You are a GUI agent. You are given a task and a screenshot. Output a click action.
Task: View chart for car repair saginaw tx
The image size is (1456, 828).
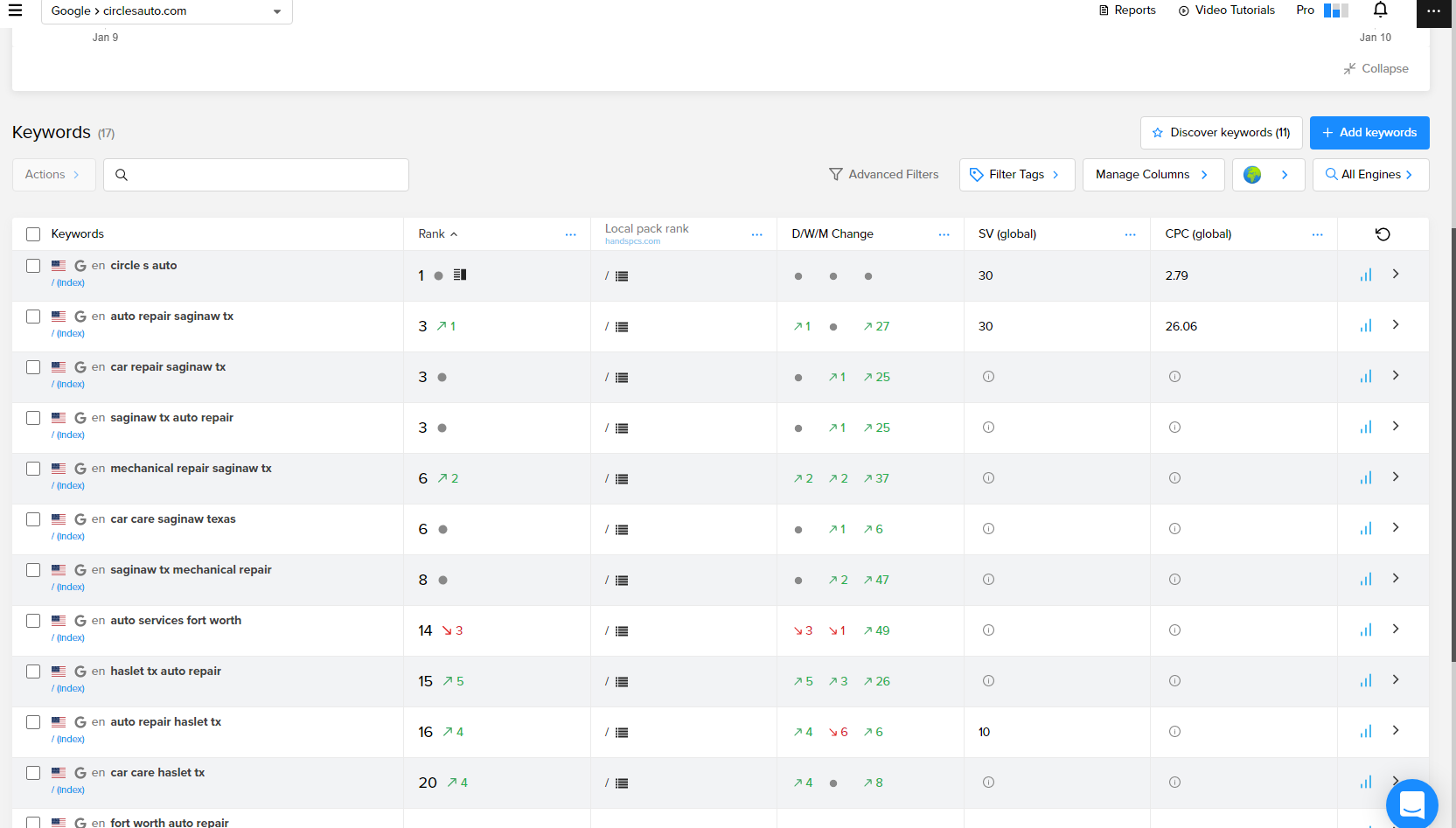(x=1366, y=377)
